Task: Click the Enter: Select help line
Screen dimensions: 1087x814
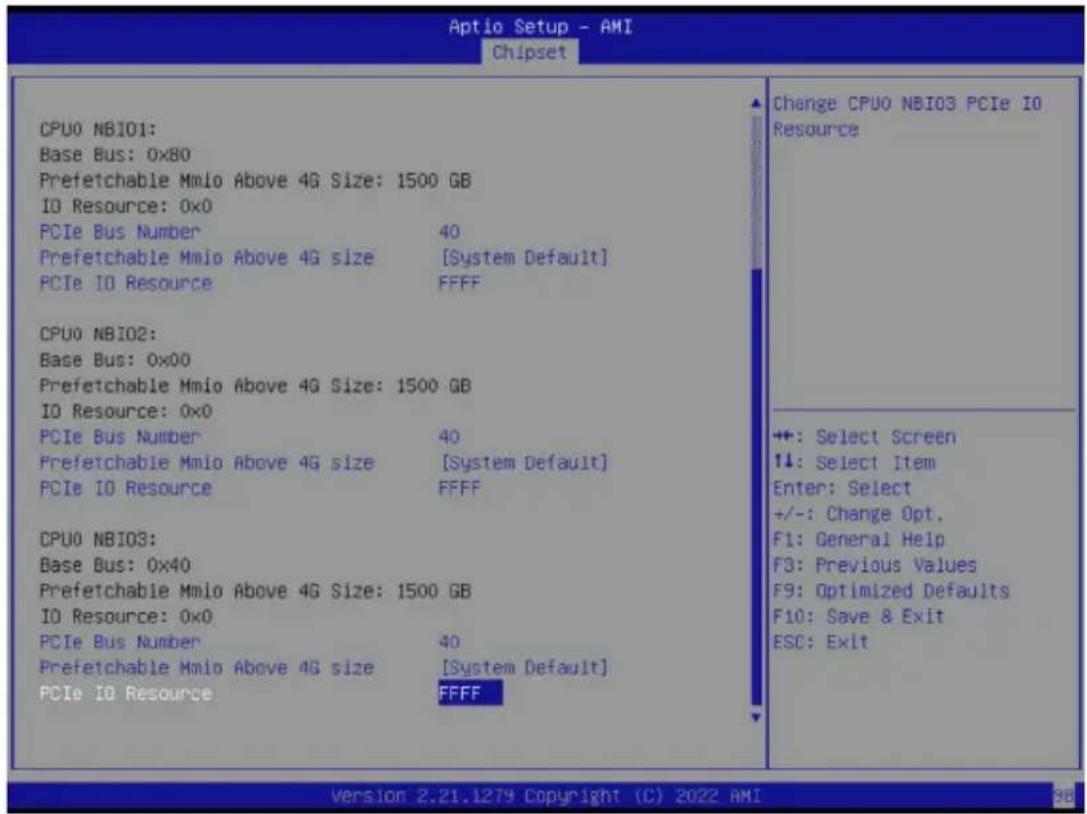Action: click(x=842, y=488)
